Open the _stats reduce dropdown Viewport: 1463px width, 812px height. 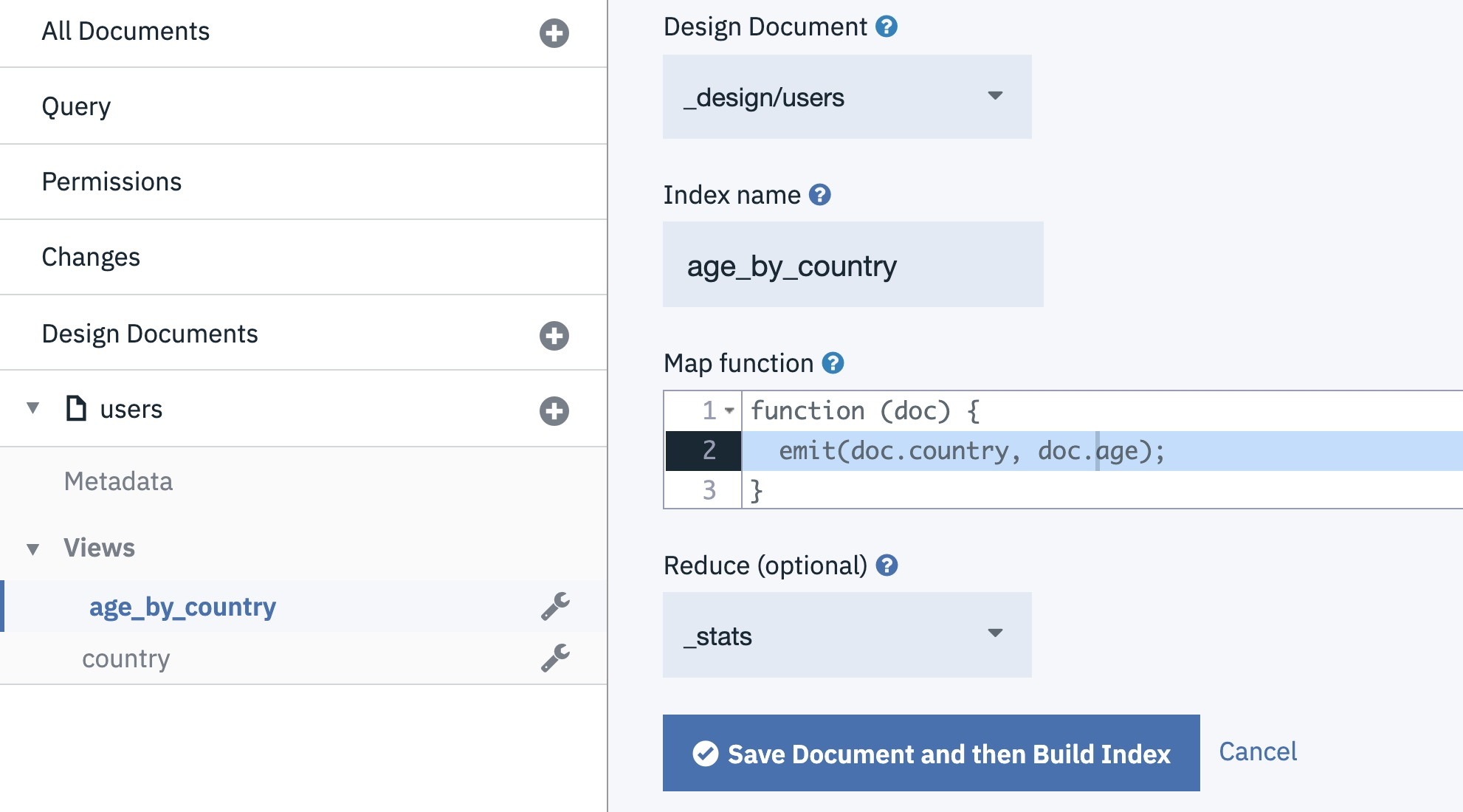coord(847,635)
